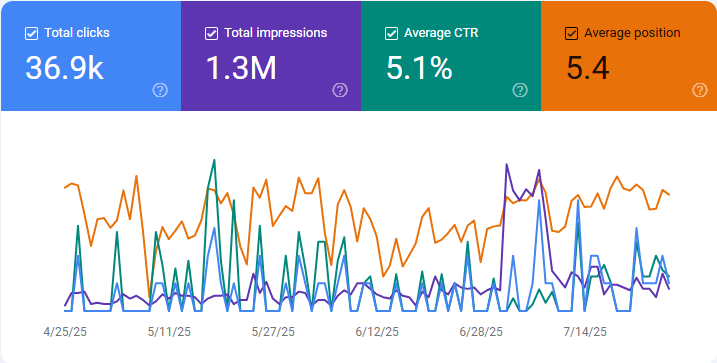Click the Total clicks label
Image resolution: width=717 pixels, height=363 pixels.
point(77,33)
